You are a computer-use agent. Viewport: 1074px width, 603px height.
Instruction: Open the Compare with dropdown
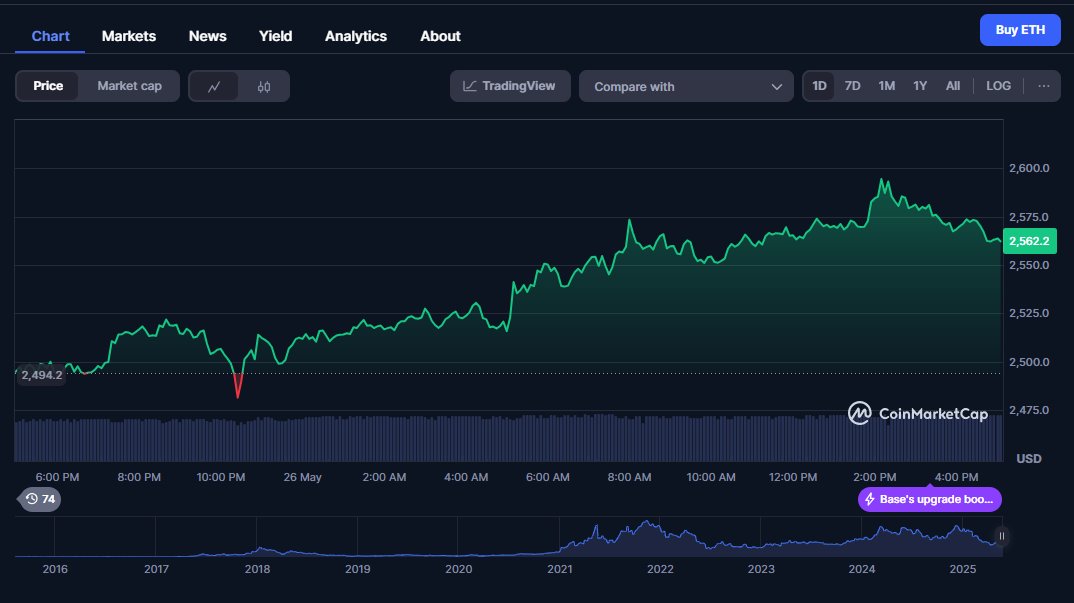click(x=686, y=86)
